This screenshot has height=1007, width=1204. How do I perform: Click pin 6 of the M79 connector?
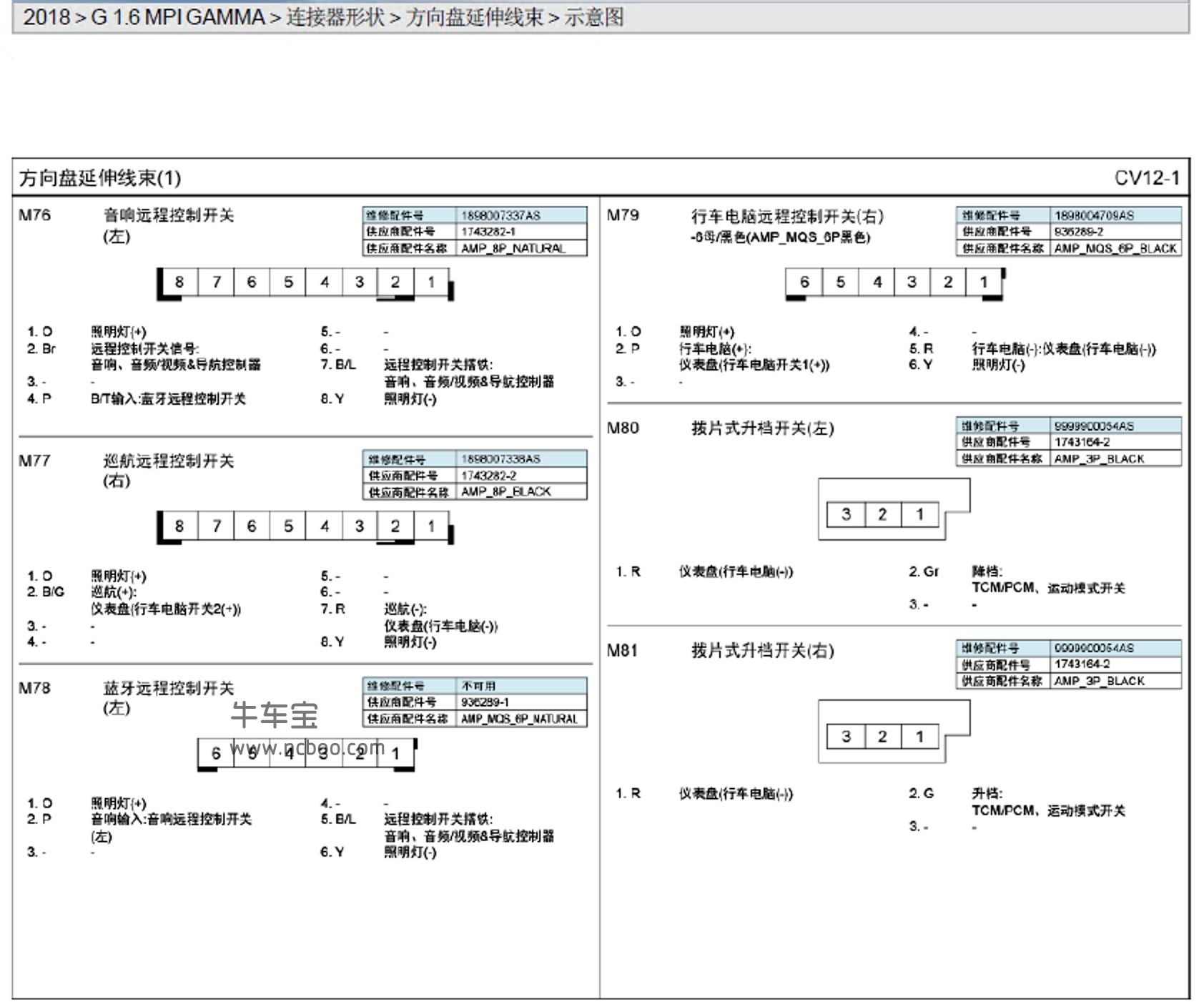[x=804, y=283]
